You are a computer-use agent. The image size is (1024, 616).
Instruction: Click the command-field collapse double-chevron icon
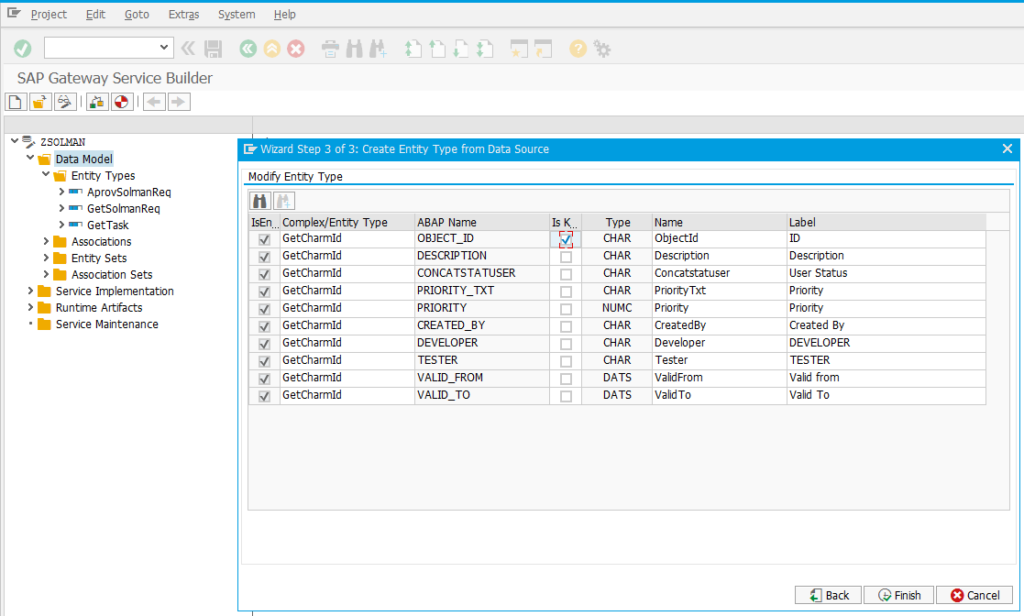(x=188, y=48)
